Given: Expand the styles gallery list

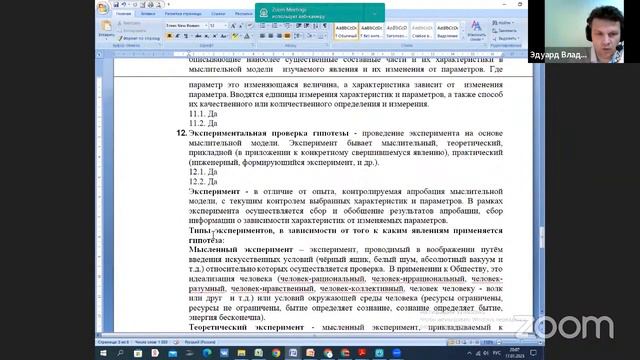Looking at the screenshot, I should pos(463,39).
